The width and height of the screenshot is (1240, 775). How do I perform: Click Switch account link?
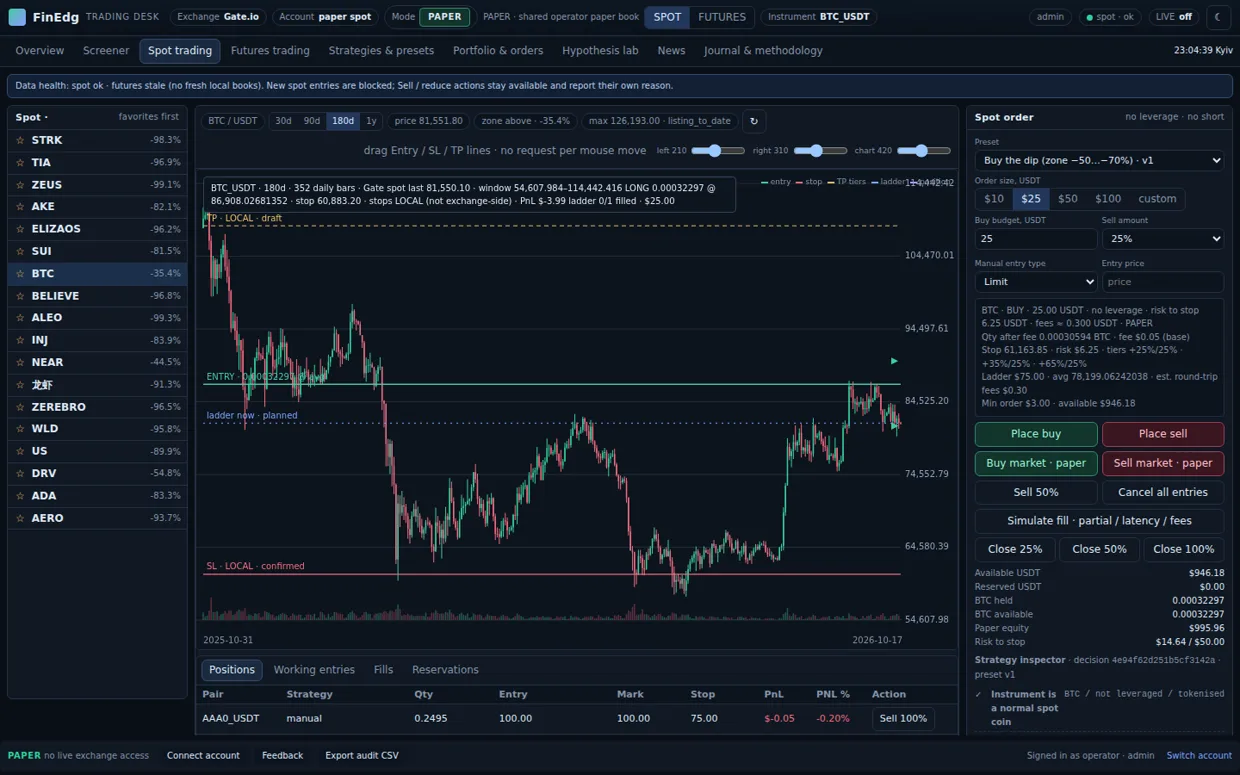click(1199, 755)
